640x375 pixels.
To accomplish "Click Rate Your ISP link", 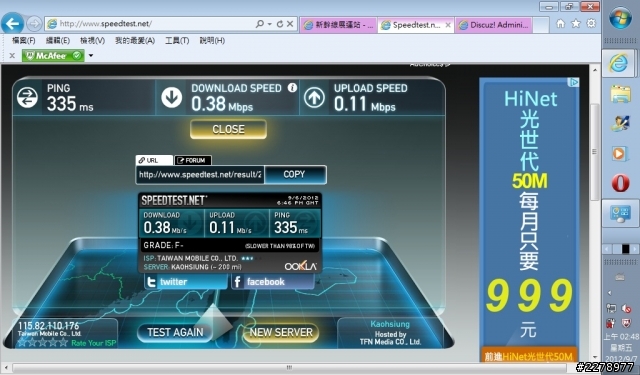I will coord(93,343).
